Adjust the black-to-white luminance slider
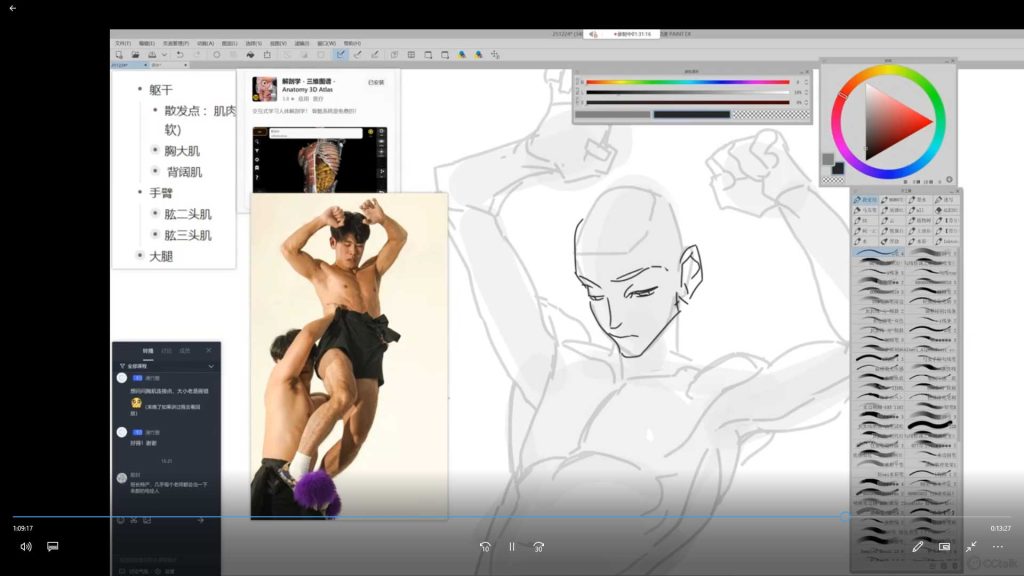This screenshot has width=1024, height=576. pos(688,92)
